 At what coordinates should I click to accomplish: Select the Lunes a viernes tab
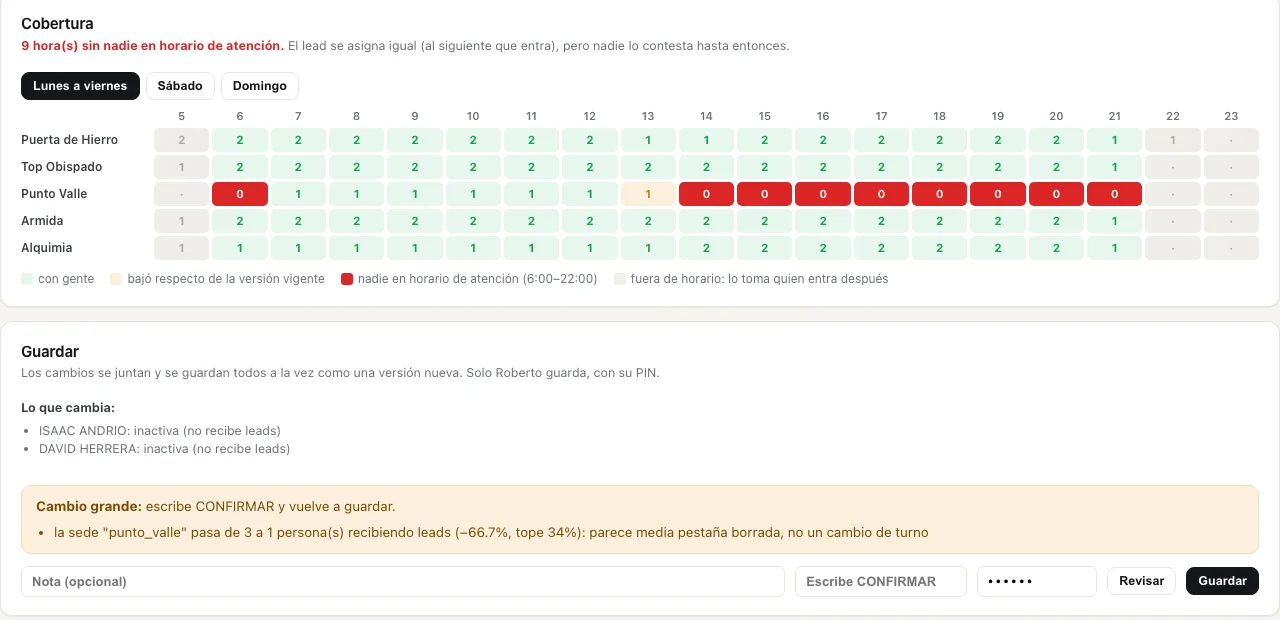[x=80, y=86]
